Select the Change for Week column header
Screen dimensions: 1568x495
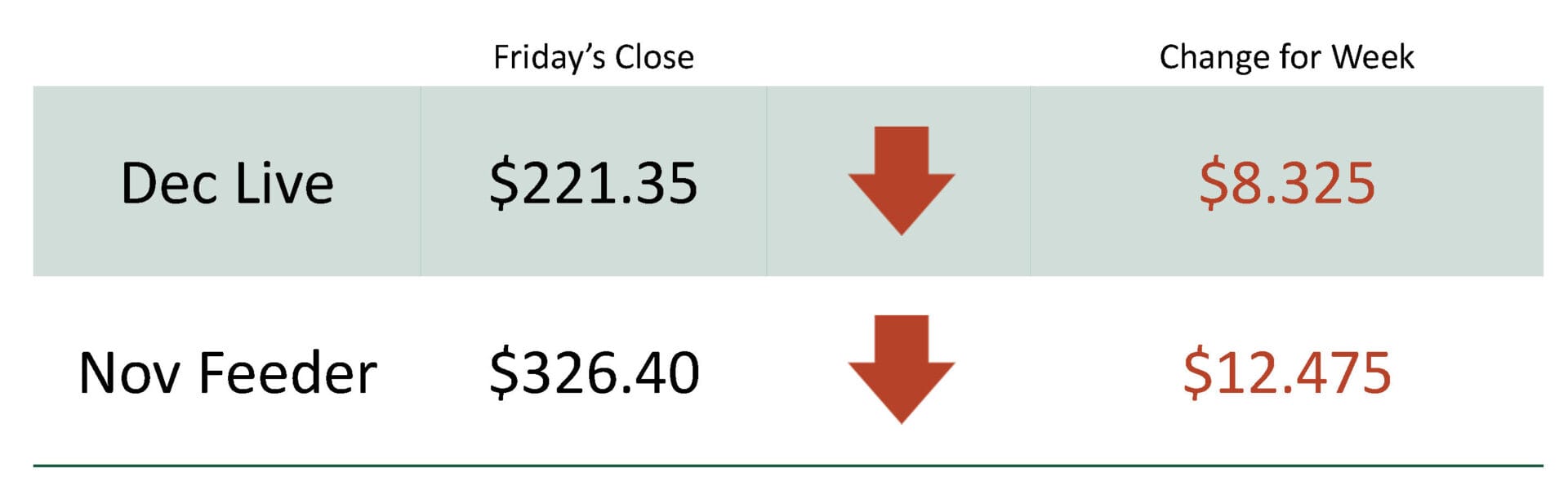click(x=1286, y=57)
